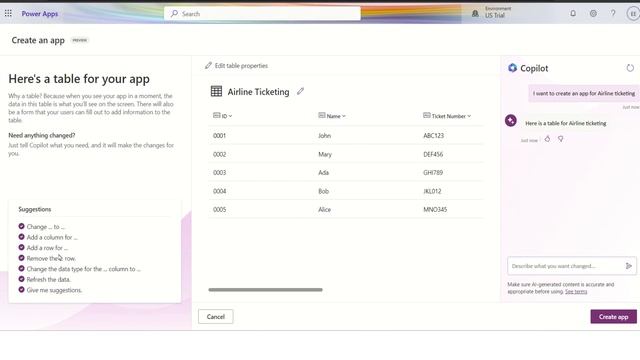Image resolution: width=640 pixels, height=360 pixels.
Task: Click the user message 'I want to create an app'
Action: 584,93
